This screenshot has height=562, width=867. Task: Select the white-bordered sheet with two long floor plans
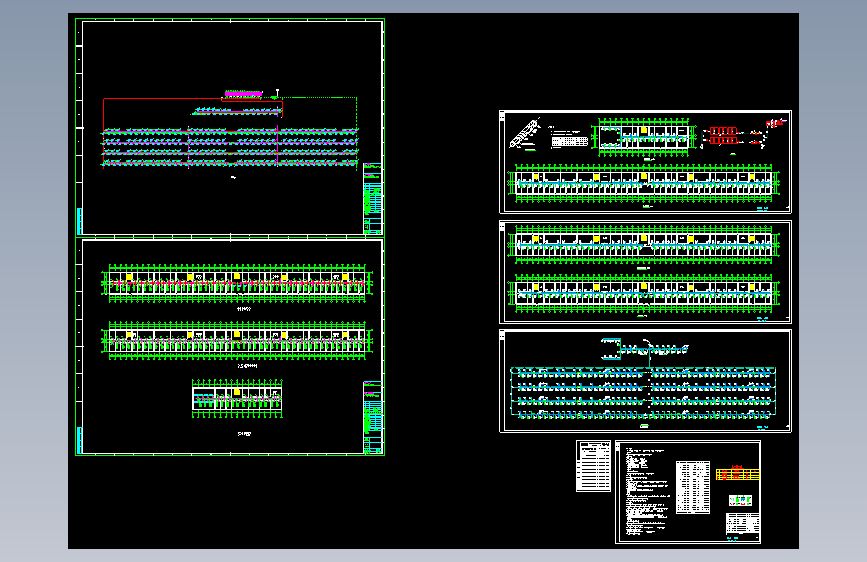pos(645,272)
